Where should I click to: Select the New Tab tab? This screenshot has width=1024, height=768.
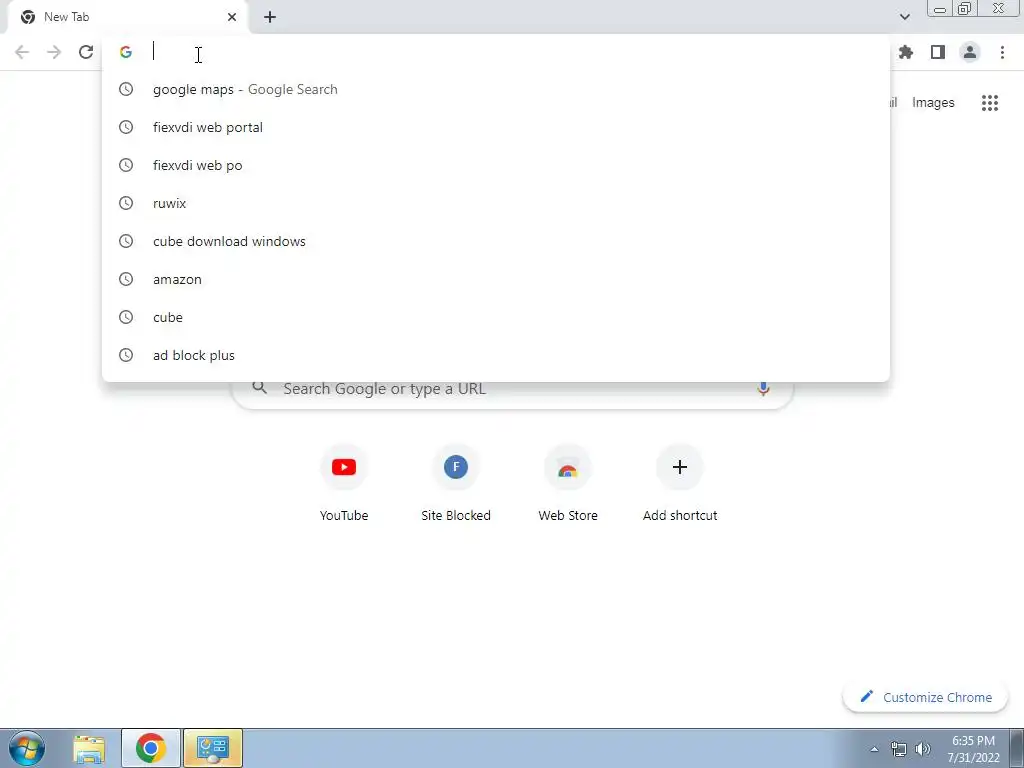click(x=127, y=17)
